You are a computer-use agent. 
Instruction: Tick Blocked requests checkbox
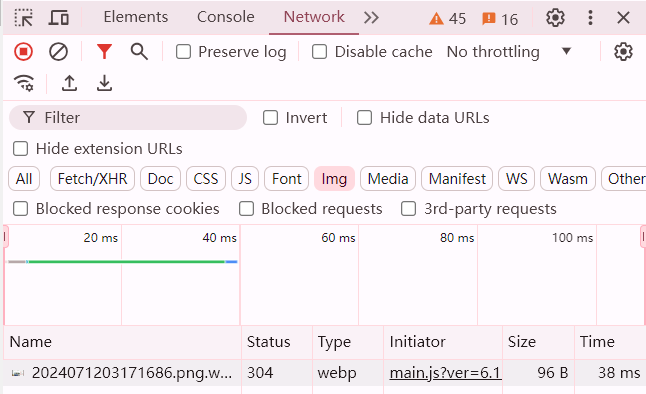[246, 209]
